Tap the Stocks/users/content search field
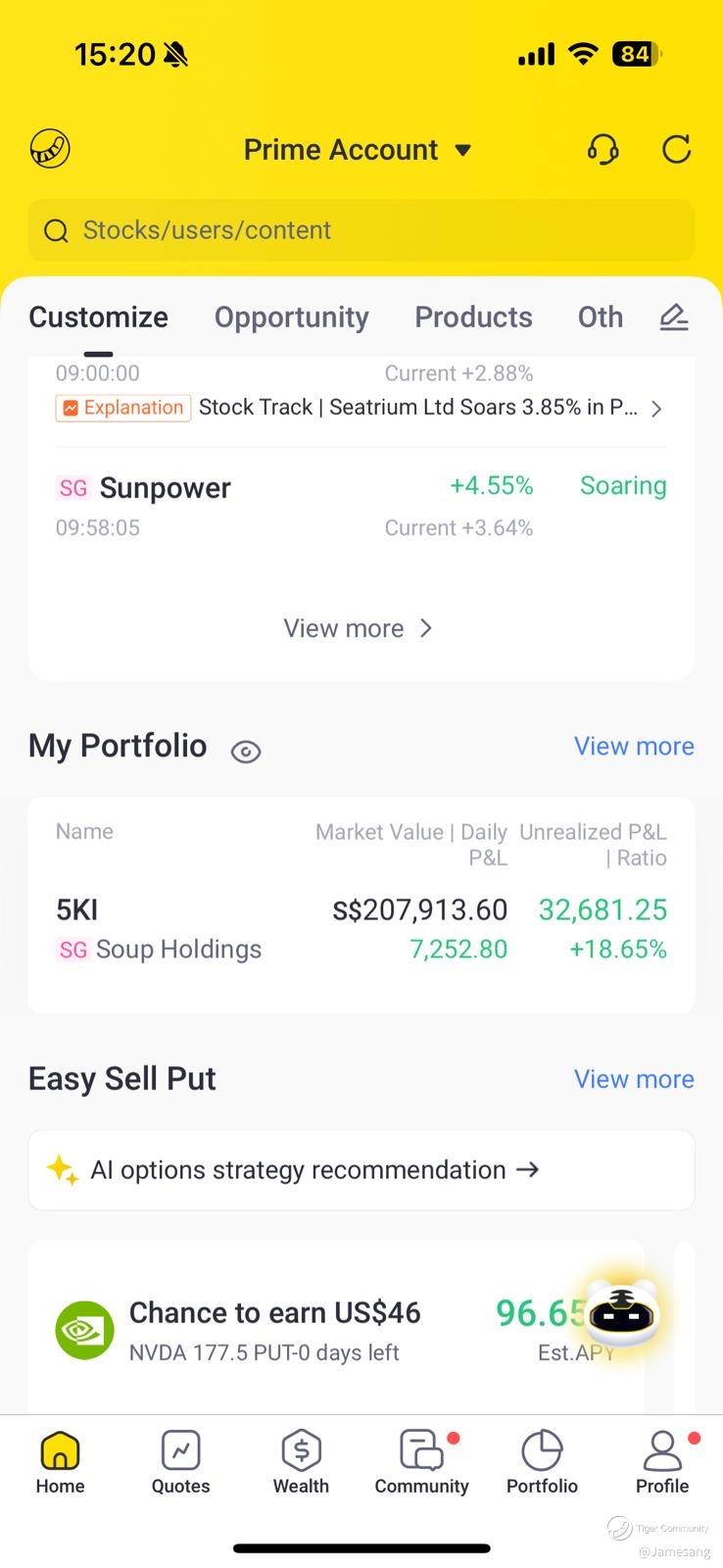The width and height of the screenshot is (723, 1568). click(361, 230)
